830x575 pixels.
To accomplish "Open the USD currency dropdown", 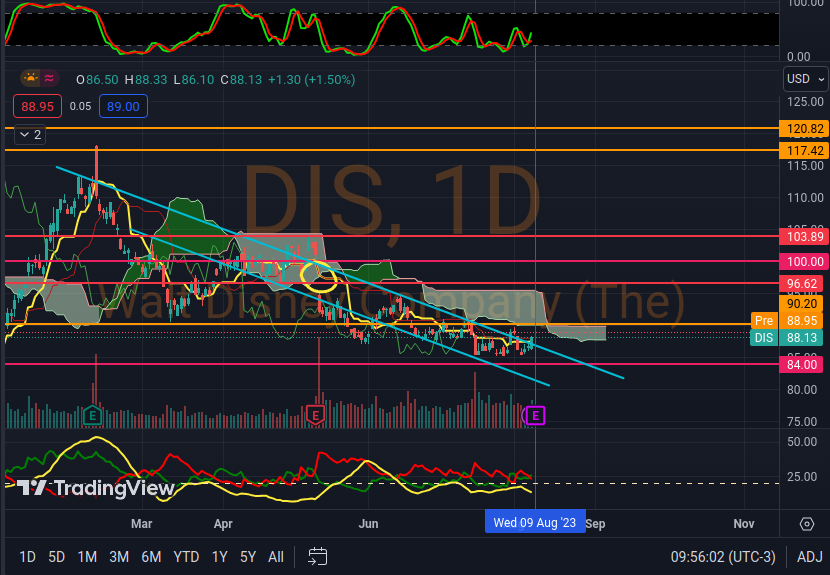I will (x=806, y=79).
